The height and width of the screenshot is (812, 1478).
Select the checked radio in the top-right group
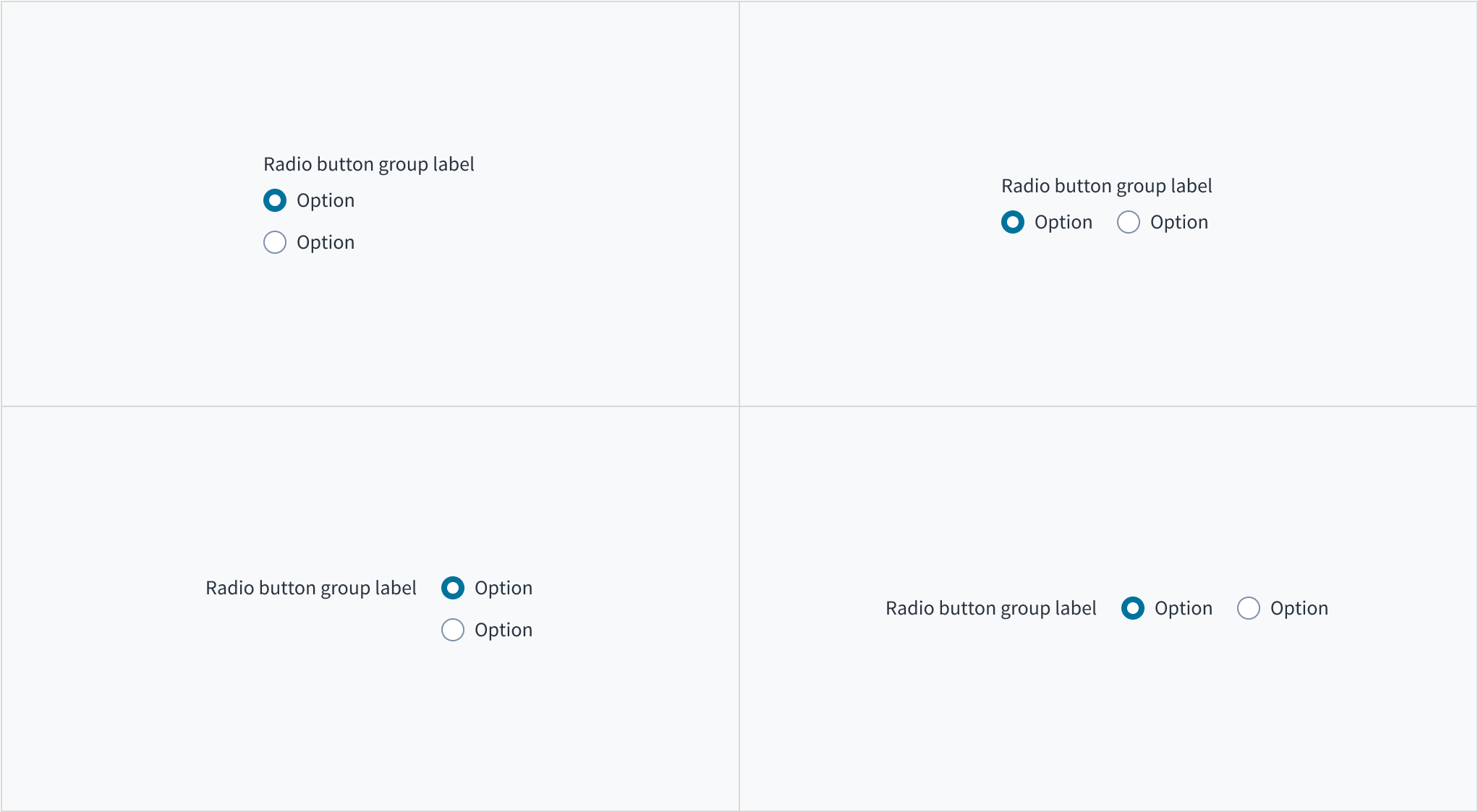click(1013, 222)
